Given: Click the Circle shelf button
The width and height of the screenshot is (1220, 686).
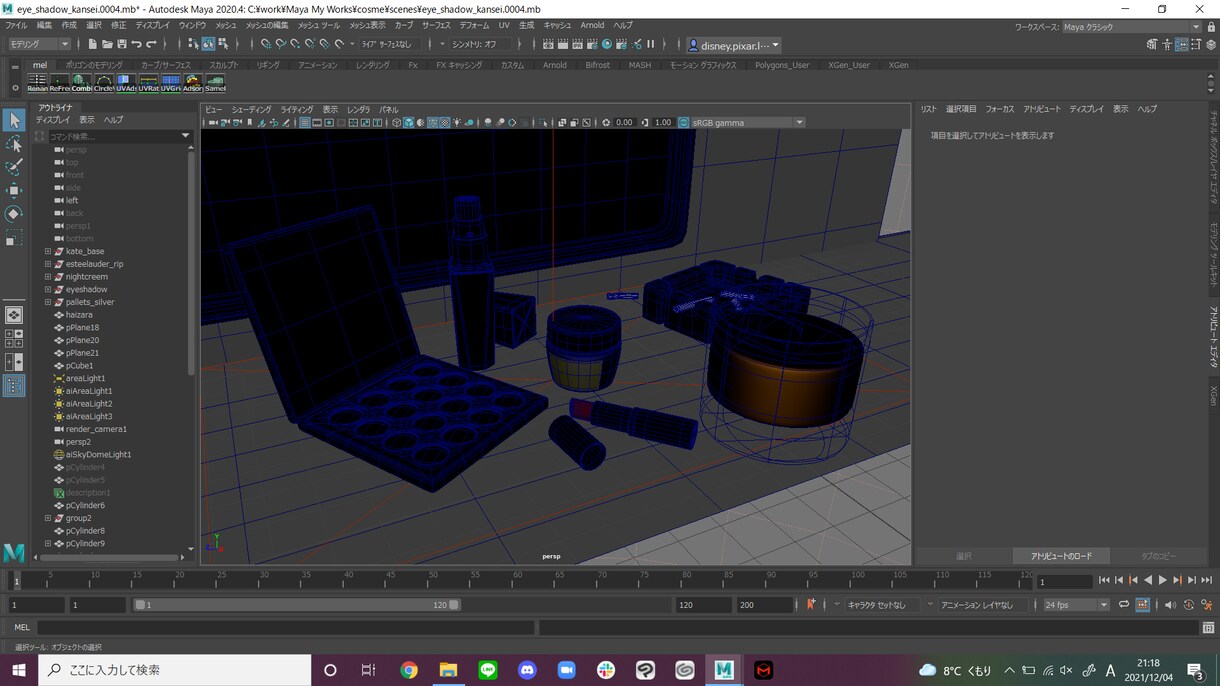Looking at the screenshot, I should (104, 83).
